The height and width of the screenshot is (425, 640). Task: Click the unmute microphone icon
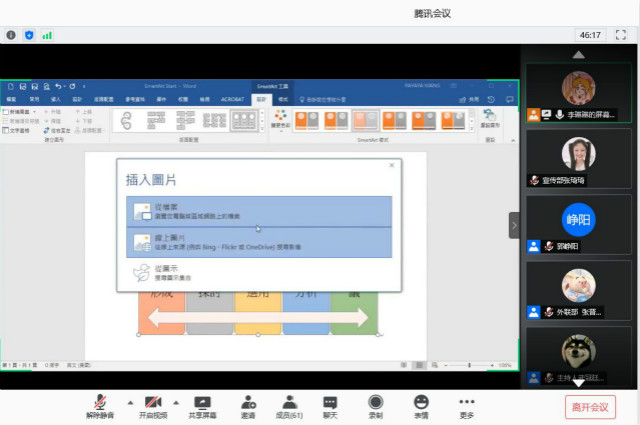click(100, 402)
